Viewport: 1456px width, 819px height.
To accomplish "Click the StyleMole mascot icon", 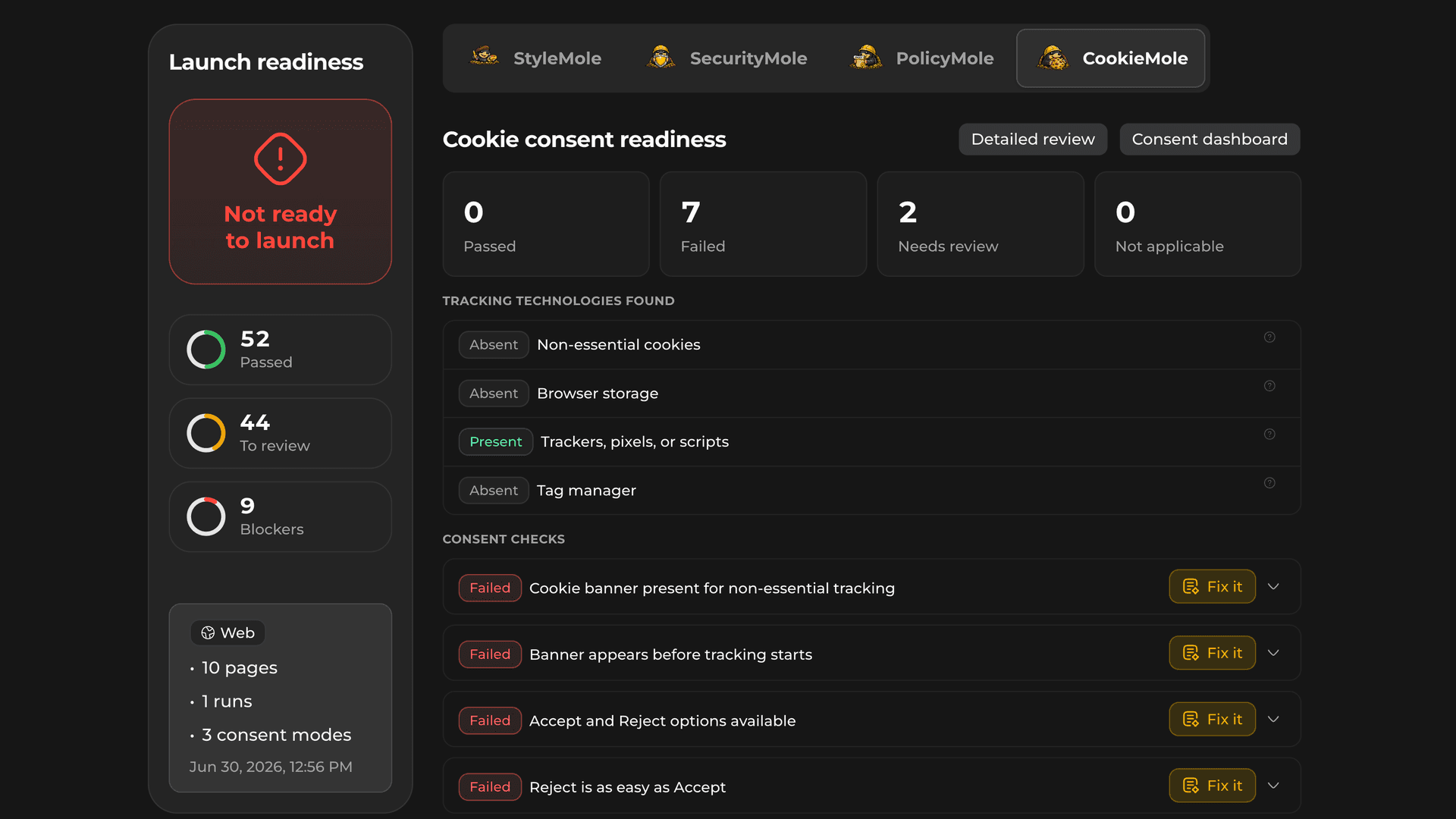I will click(x=484, y=58).
